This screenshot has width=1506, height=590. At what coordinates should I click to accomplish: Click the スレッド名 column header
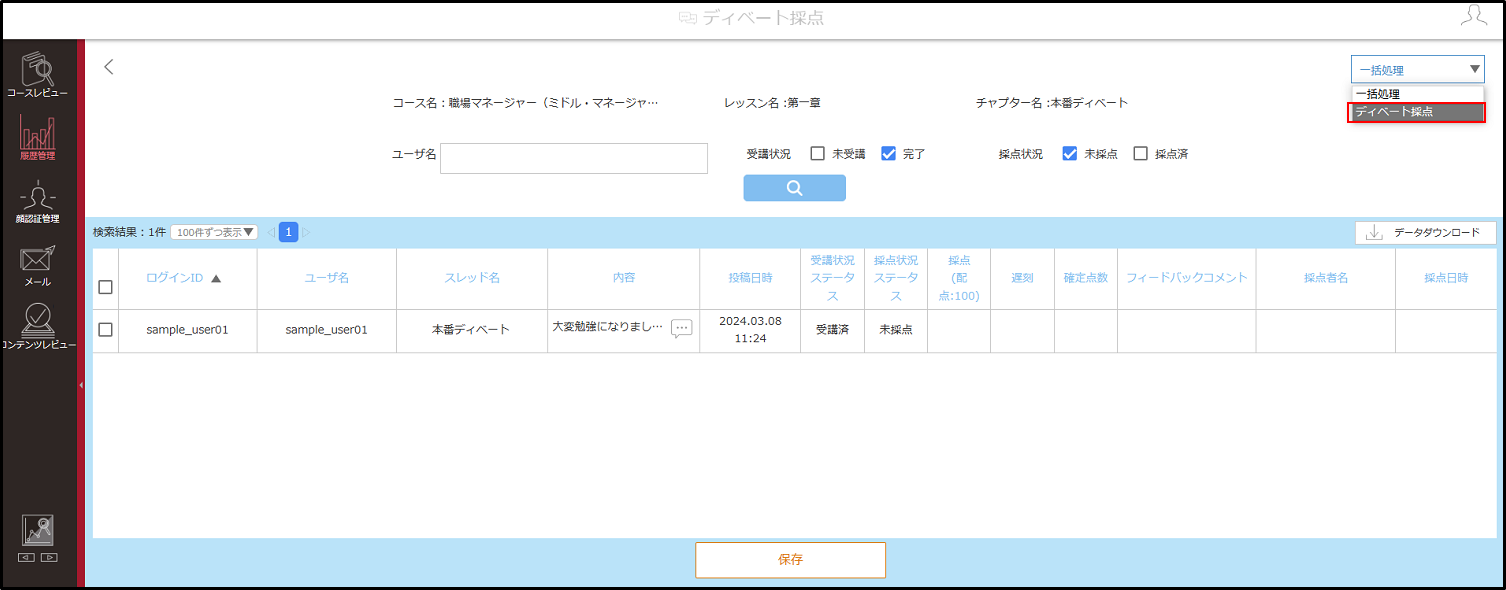[x=472, y=278]
